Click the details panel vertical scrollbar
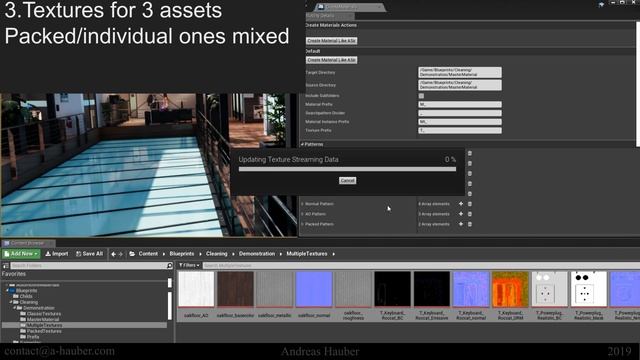 pyautogui.click(x=638, y=84)
